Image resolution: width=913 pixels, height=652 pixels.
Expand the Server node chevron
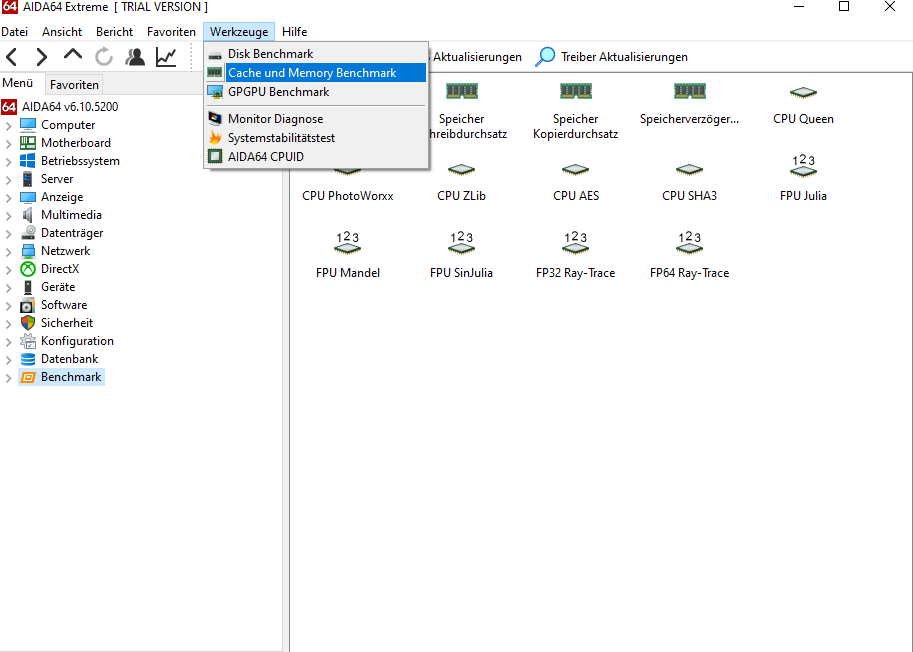(8, 180)
